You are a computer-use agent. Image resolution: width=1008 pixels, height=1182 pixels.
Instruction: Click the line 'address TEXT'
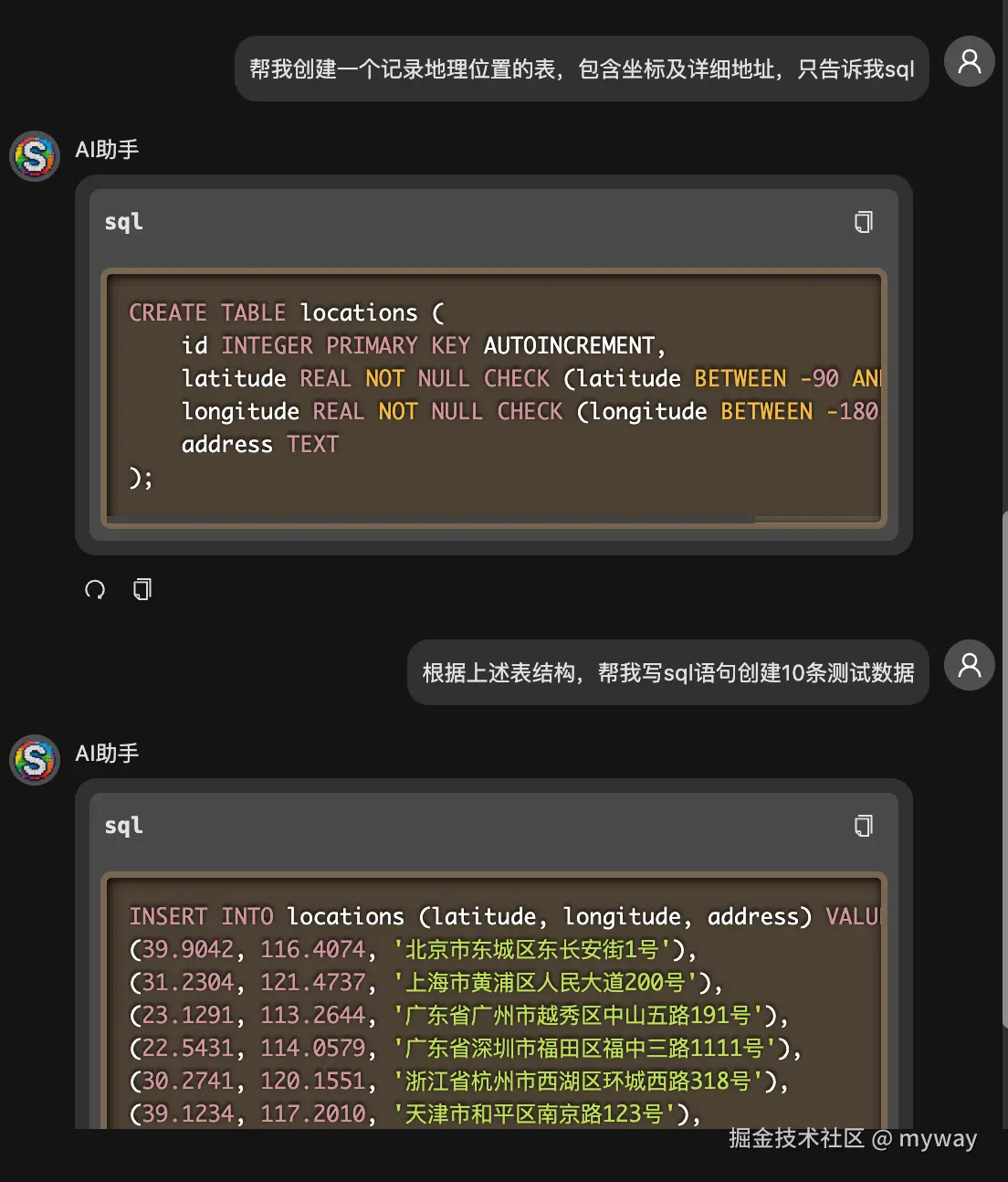(x=260, y=444)
